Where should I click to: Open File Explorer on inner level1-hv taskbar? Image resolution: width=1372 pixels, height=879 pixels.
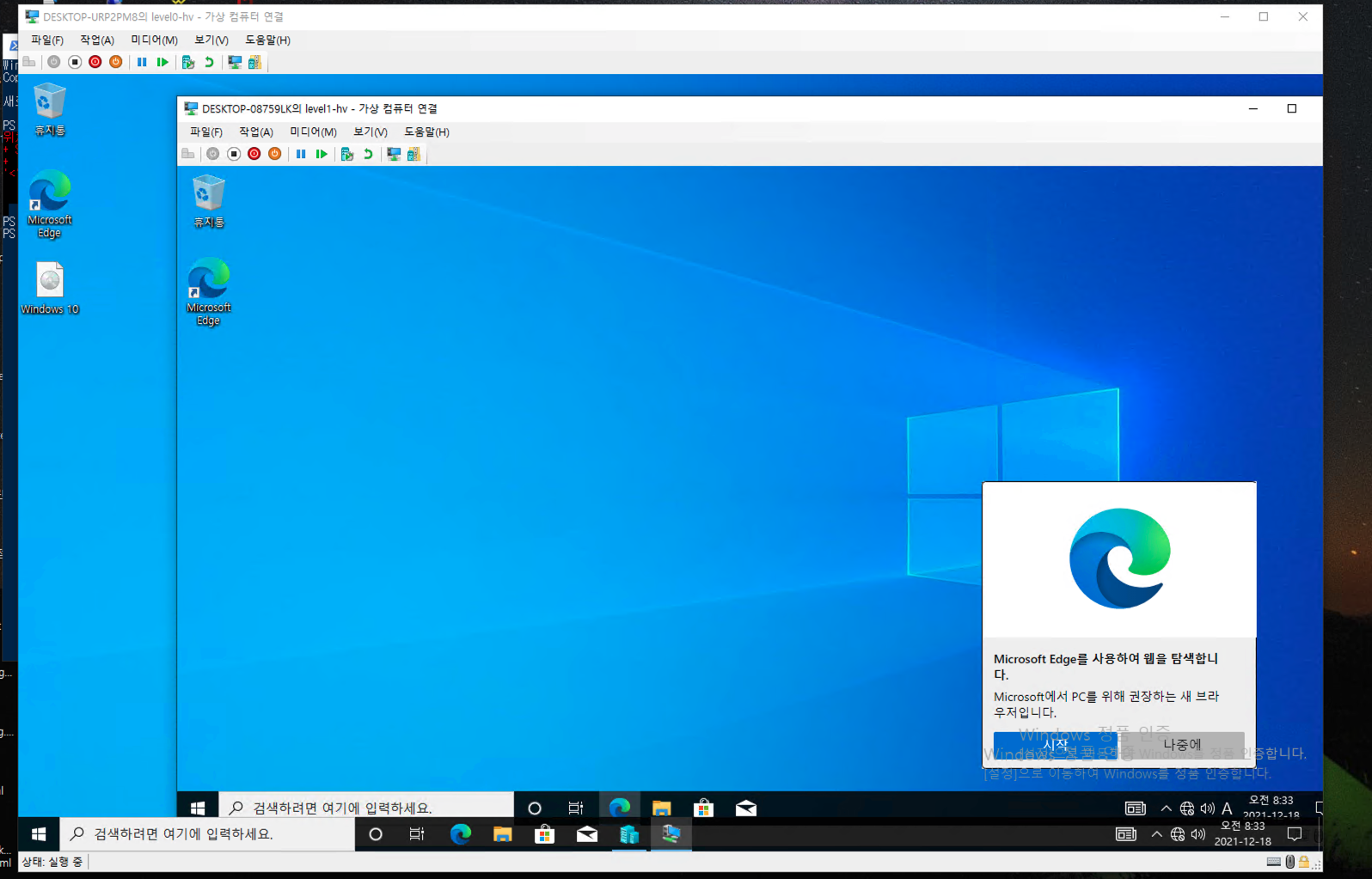tap(661, 808)
